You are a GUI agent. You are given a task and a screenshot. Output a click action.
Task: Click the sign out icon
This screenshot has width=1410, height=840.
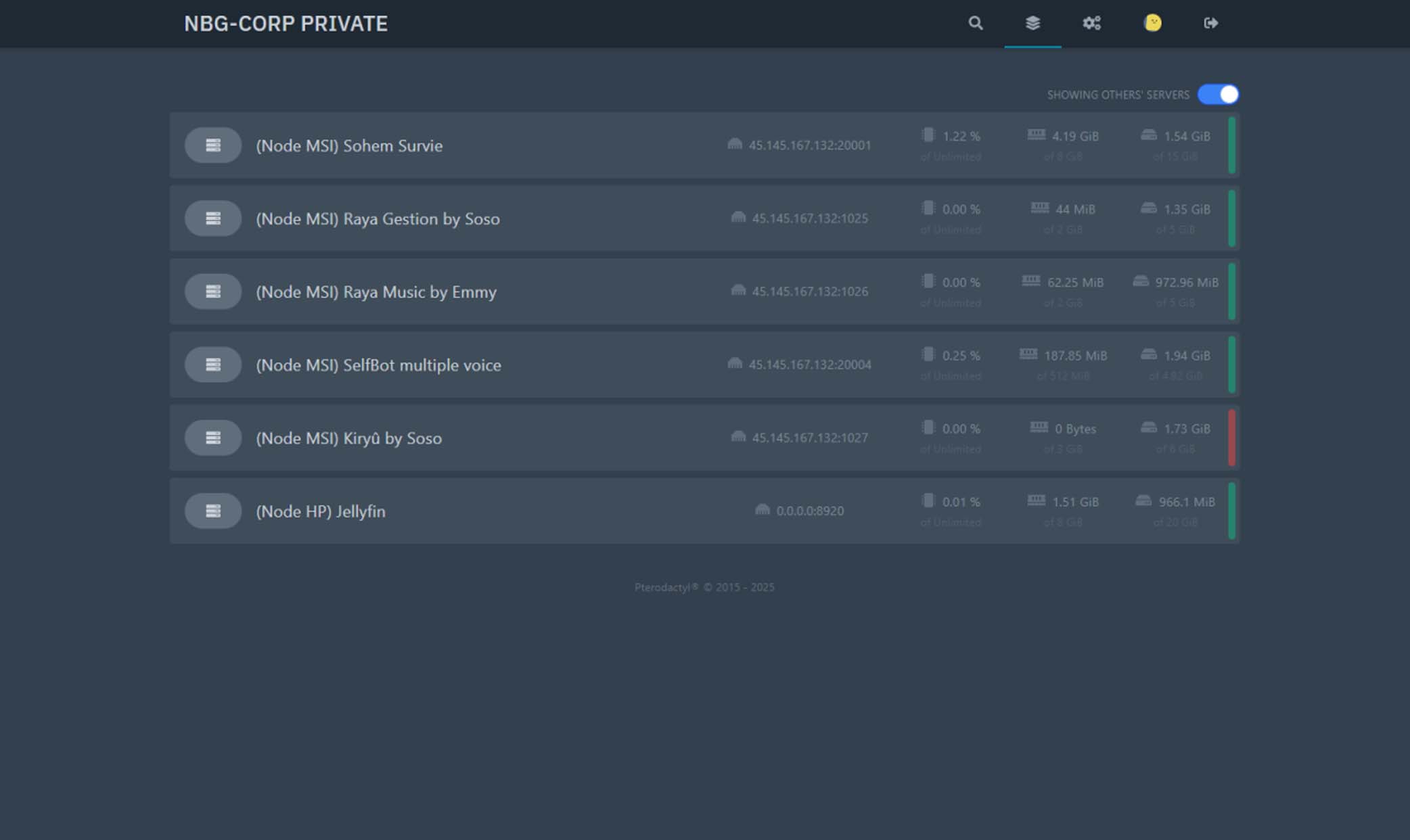(1210, 23)
